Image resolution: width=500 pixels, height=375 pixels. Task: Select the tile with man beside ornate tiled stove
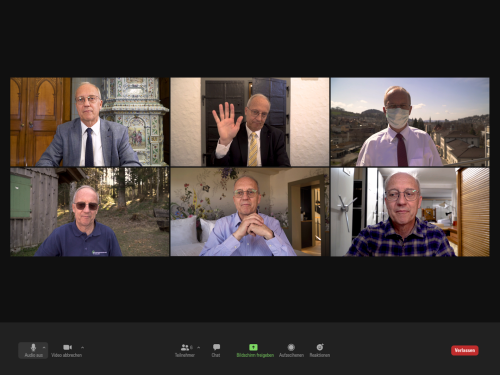pos(90,122)
